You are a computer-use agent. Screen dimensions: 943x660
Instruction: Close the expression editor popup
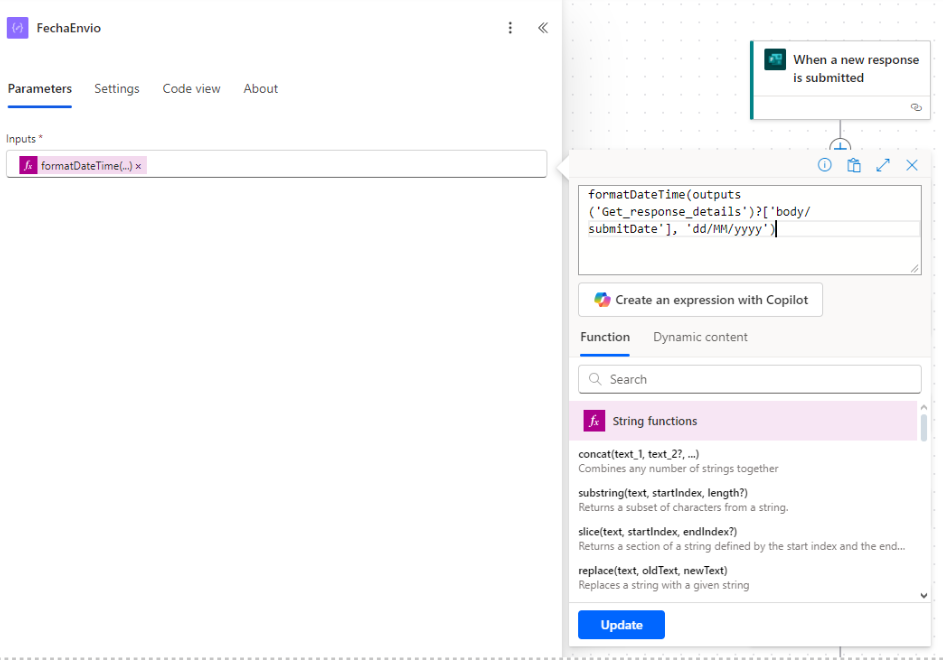pos(912,166)
